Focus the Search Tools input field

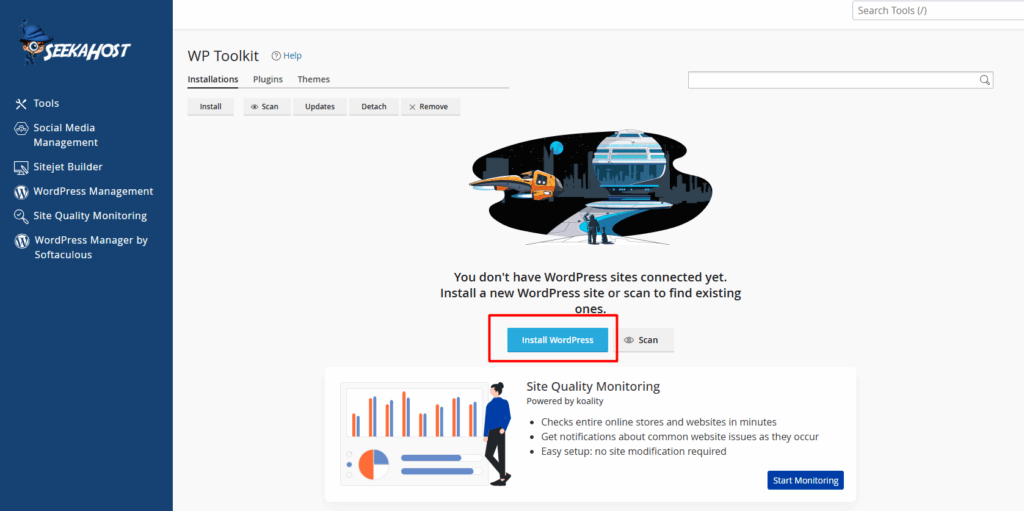[x=935, y=11]
